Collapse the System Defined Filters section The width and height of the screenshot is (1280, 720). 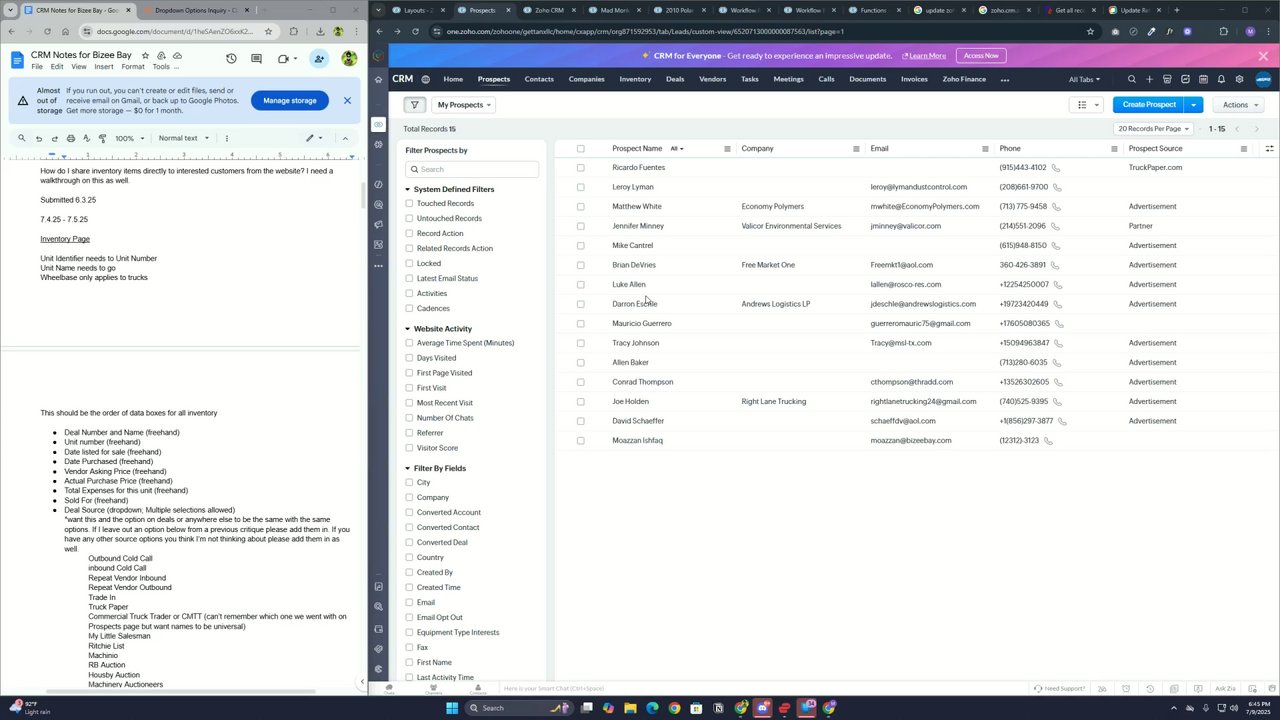(408, 189)
